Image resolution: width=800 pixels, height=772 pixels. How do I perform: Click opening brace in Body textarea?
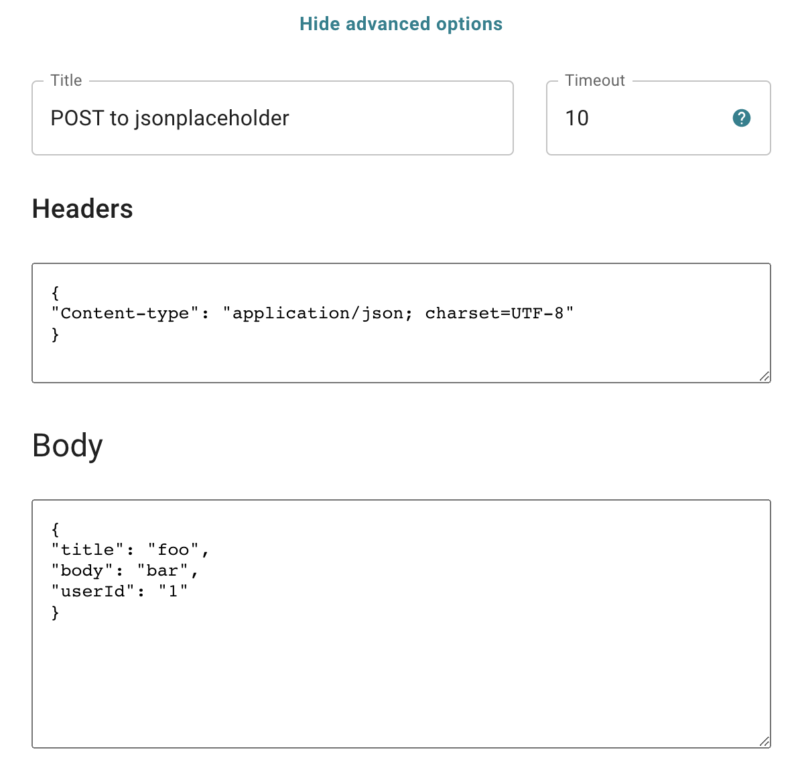(x=55, y=529)
